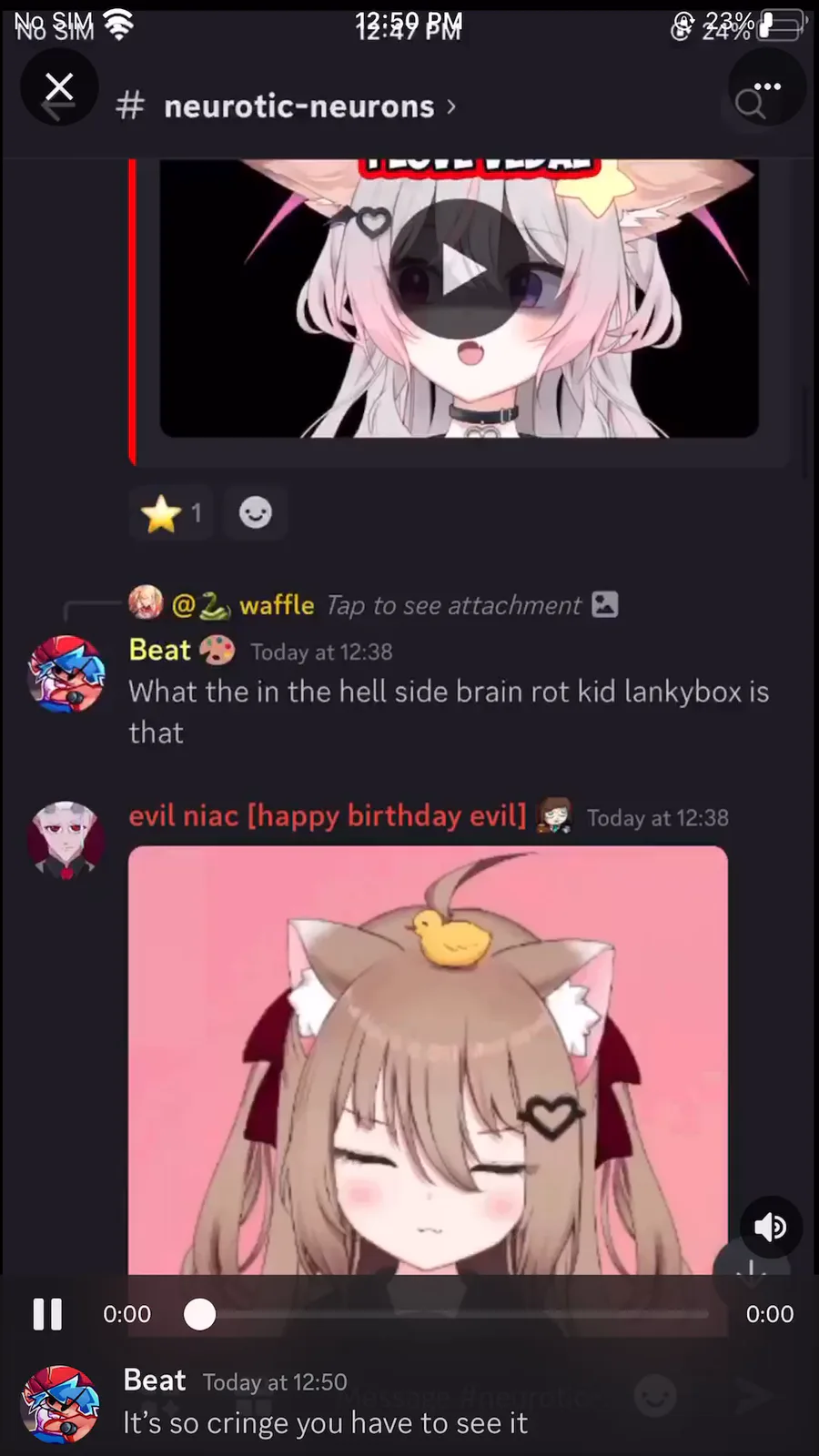
Task: Jump to latest messages with the down arrow
Action: pyautogui.click(x=751, y=1269)
